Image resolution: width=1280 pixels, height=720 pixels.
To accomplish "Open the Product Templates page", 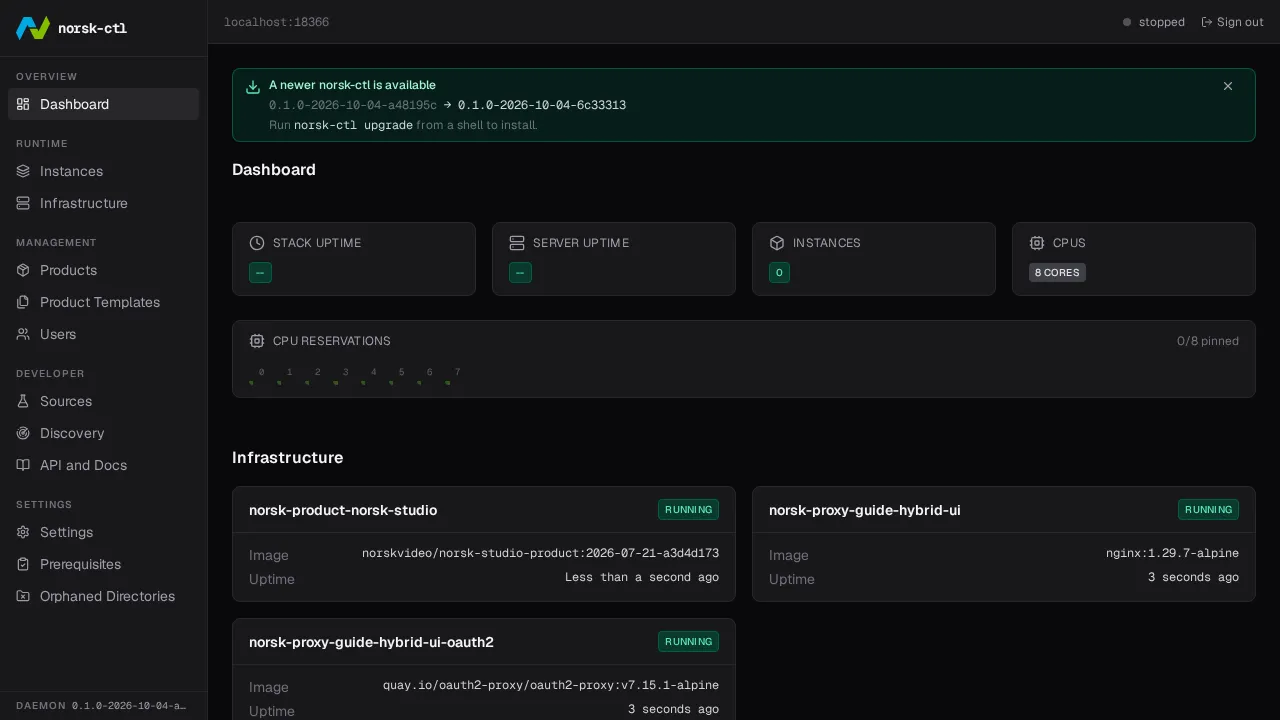I will click(104, 302).
